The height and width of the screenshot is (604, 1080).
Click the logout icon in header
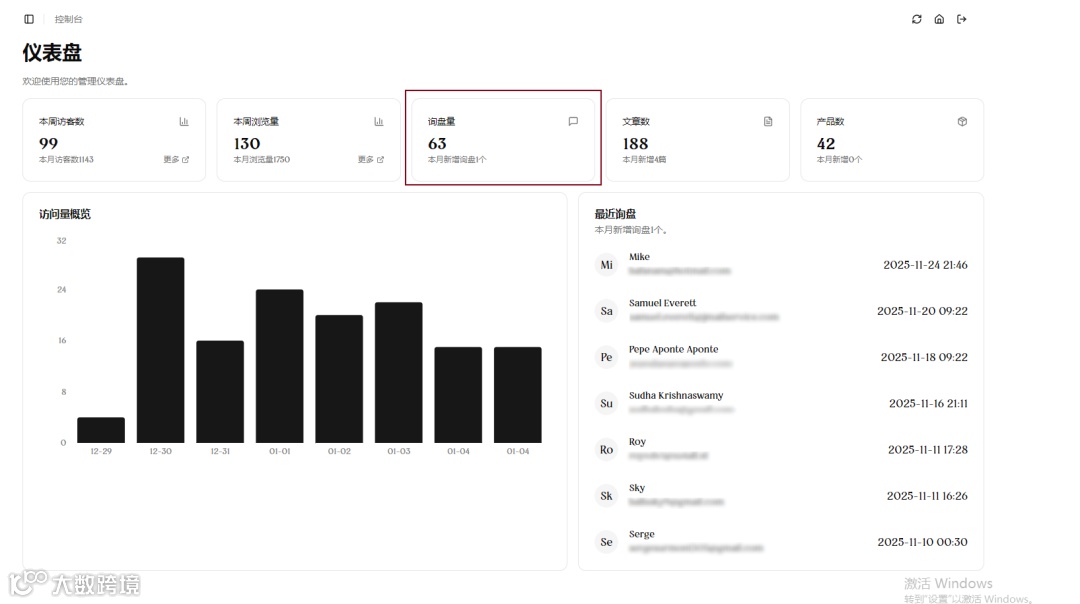tap(962, 19)
